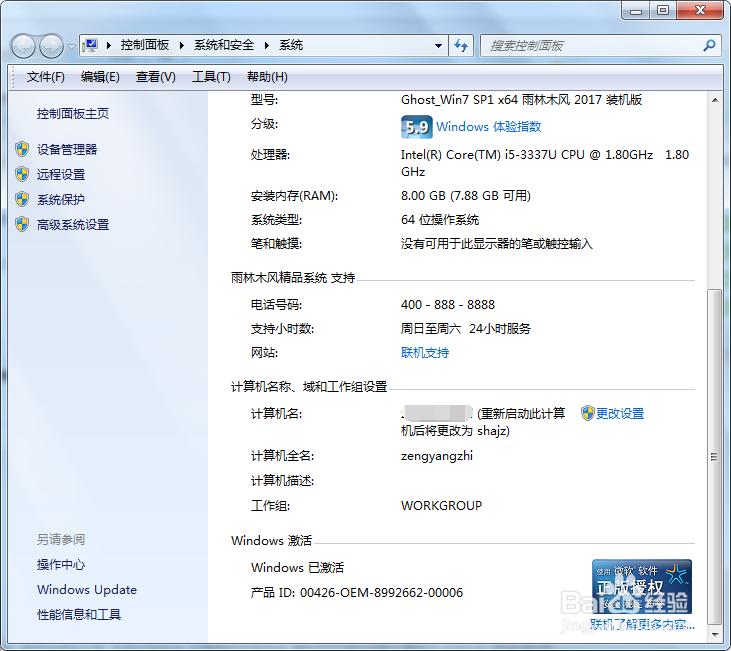
Task: Select the 64 位操作系统 system type value
Action: [x=440, y=220]
